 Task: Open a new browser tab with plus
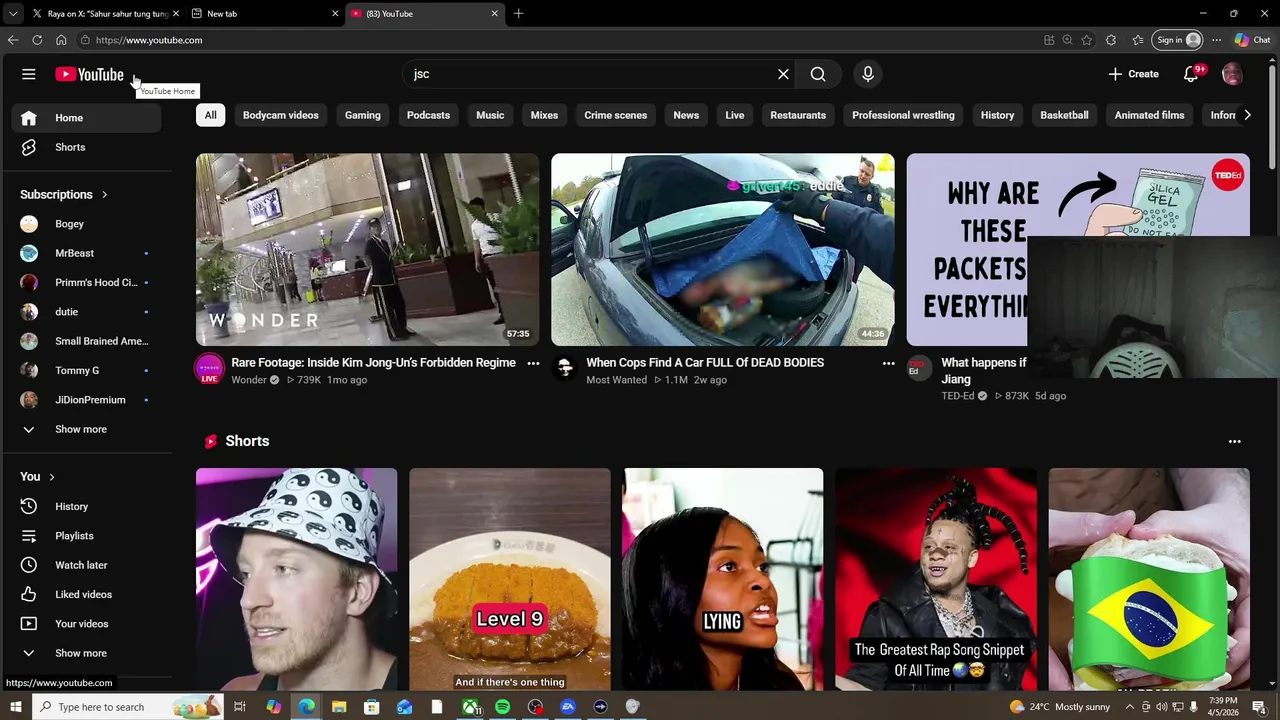click(x=518, y=14)
